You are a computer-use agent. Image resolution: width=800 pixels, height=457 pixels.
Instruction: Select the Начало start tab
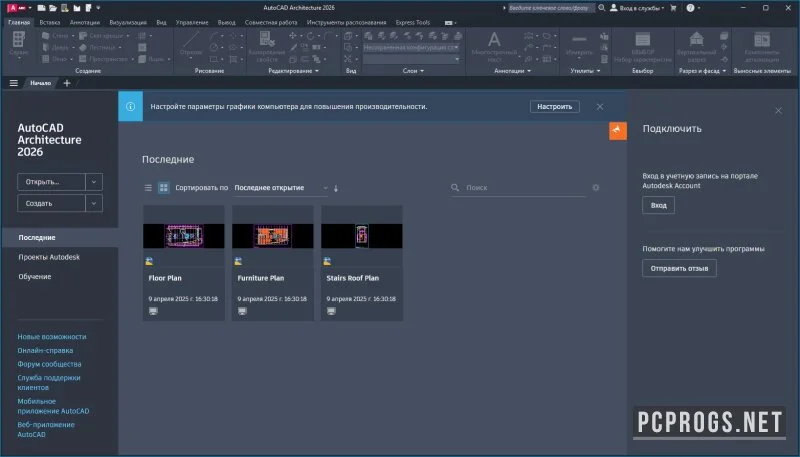coord(40,83)
